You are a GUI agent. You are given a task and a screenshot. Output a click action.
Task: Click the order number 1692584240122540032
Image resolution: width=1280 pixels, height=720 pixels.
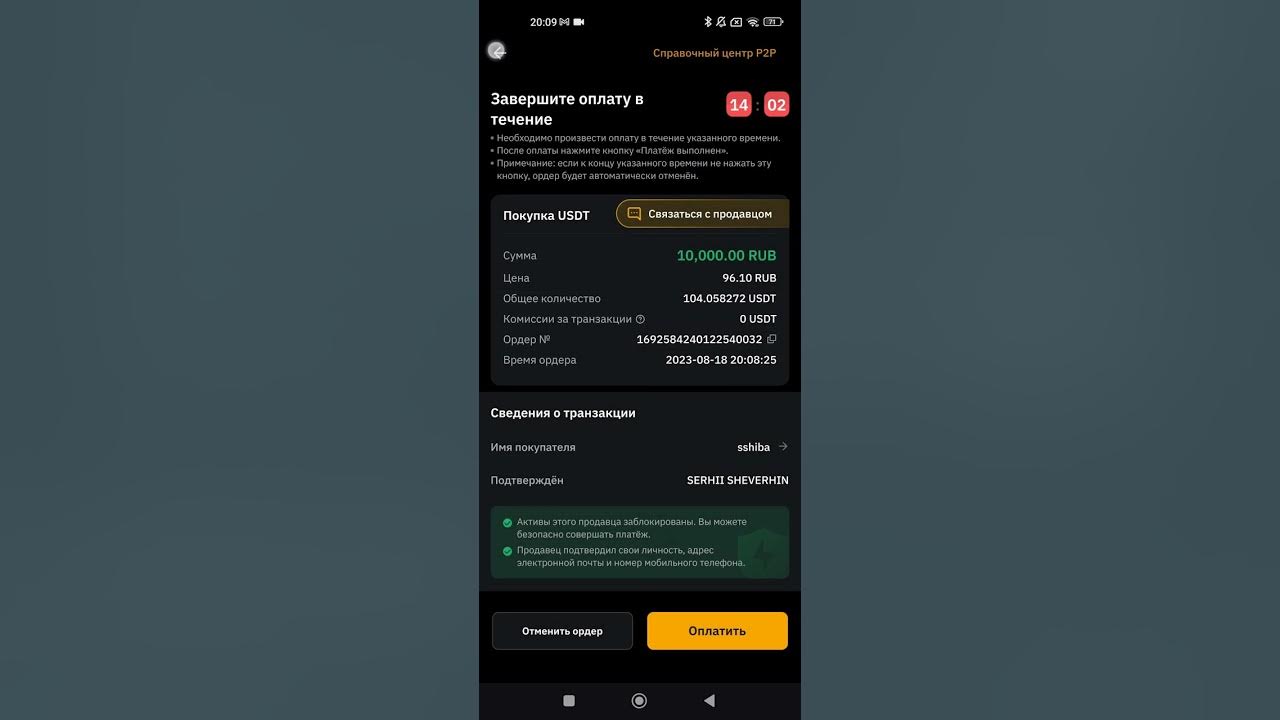tap(699, 340)
